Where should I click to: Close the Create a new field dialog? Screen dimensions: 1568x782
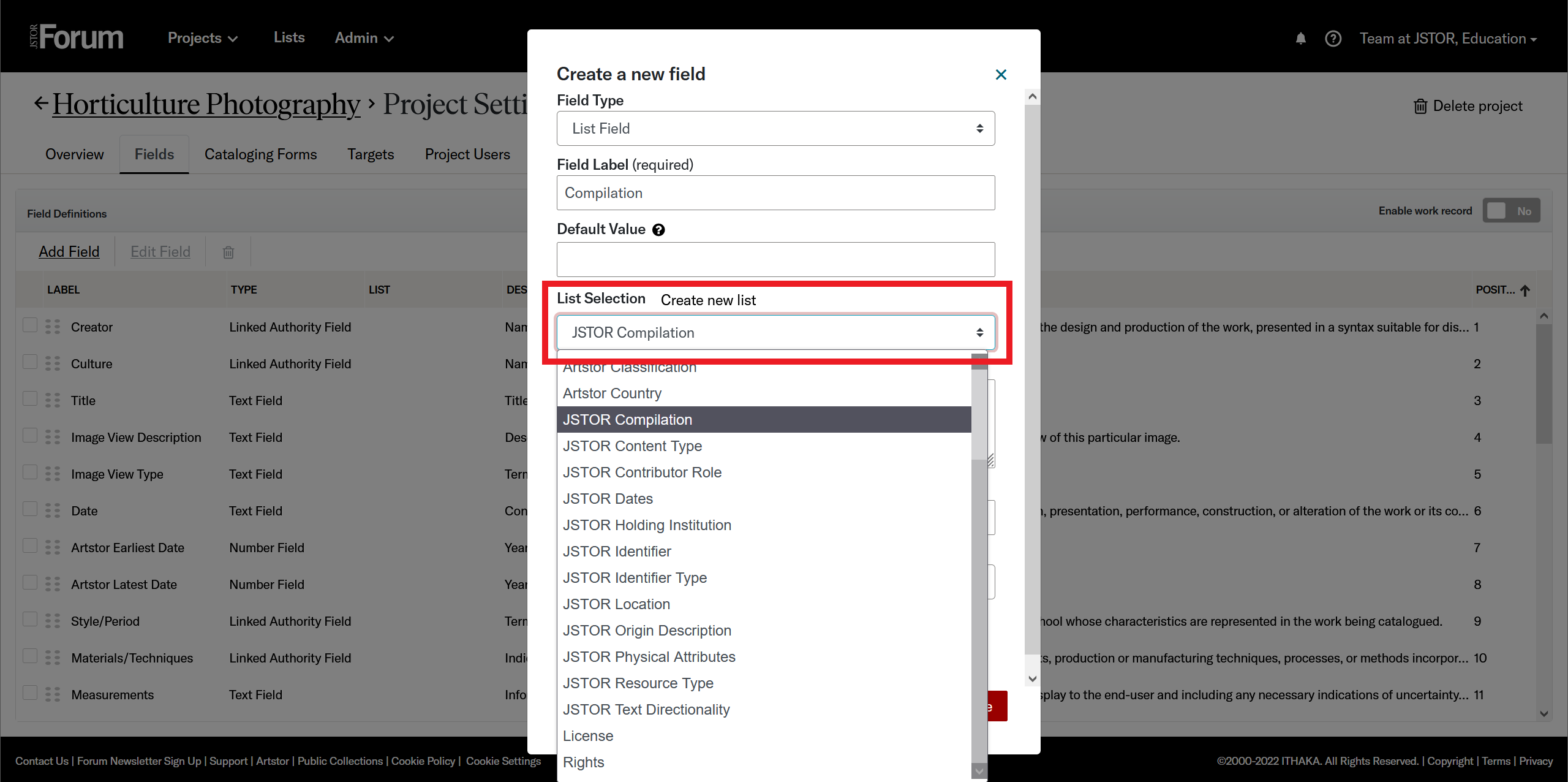1001,75
